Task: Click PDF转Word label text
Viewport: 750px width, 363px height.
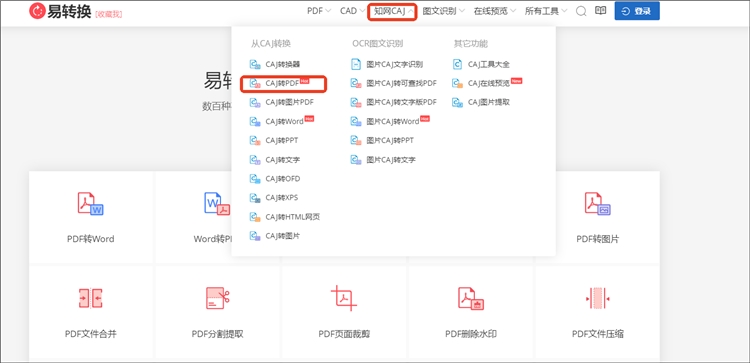Action: point(91,239)
